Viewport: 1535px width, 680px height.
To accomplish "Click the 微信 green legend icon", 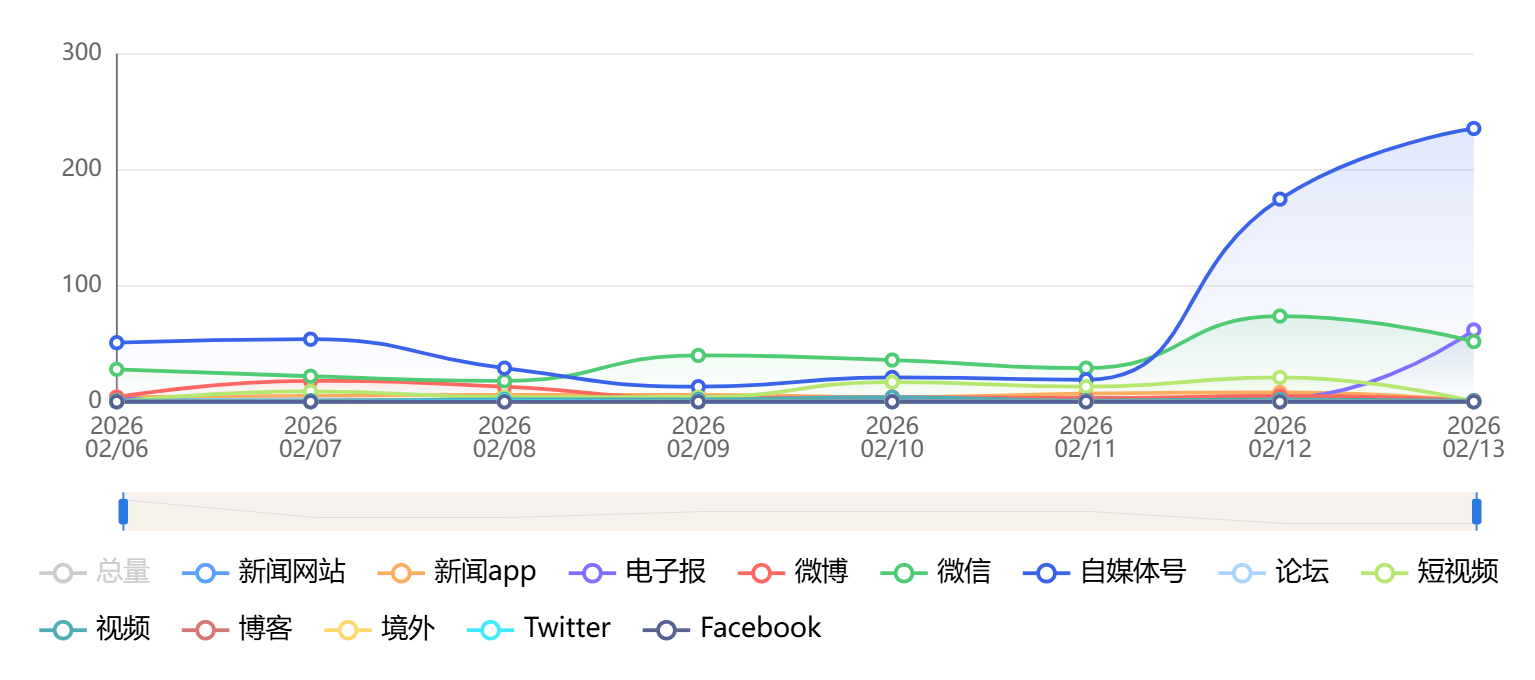I will 903,573.
